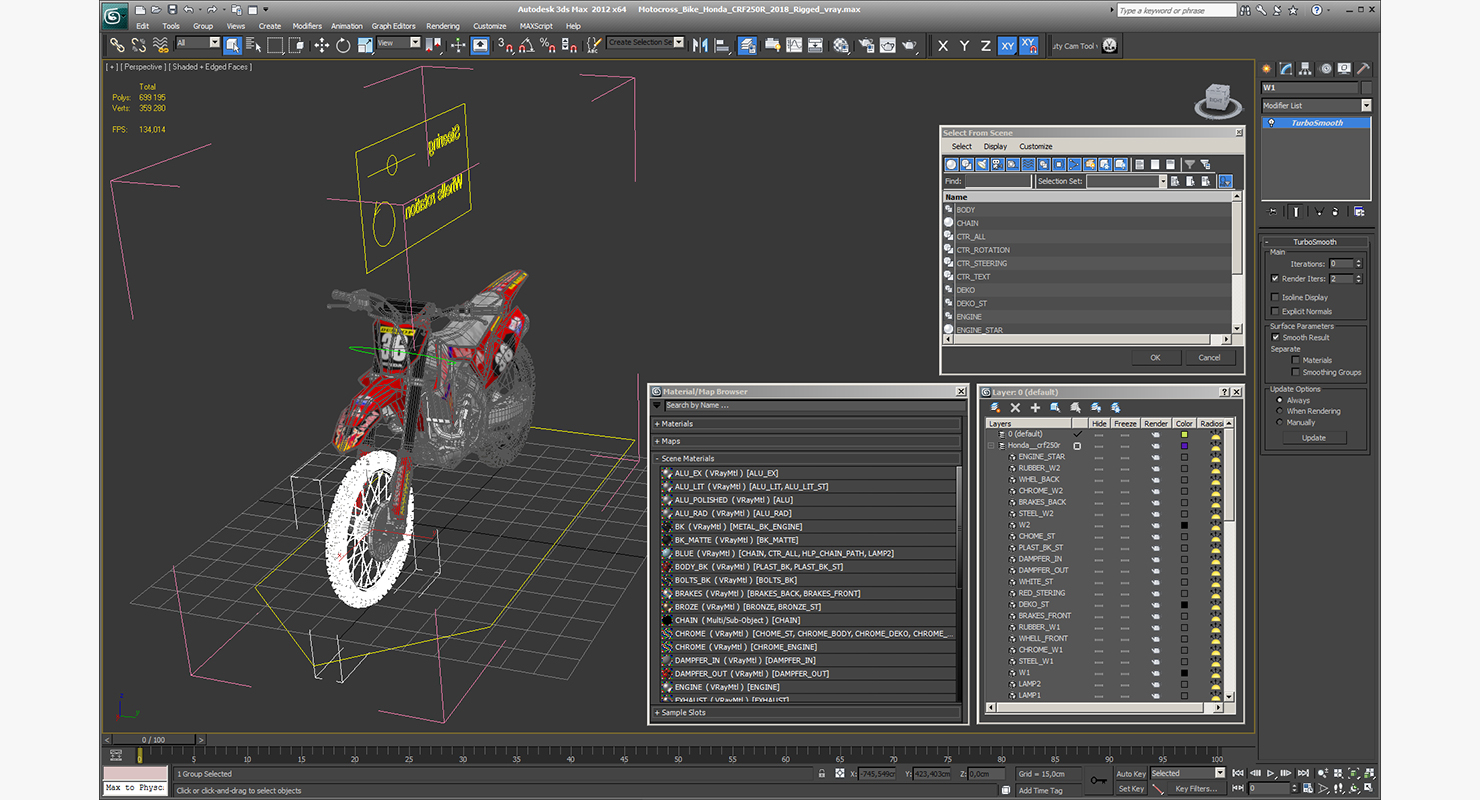This screenshot has height=800, width=1480.
Task: Toggle the Render Iters checkbox
Action: (1275, 279)
